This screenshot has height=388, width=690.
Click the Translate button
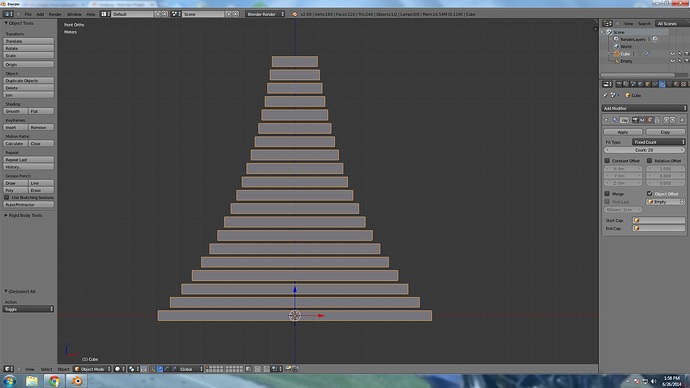coord(29,41)
